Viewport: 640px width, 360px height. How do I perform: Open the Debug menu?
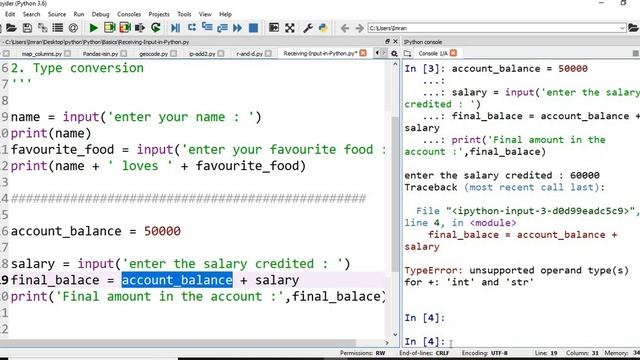coord(100,14)
